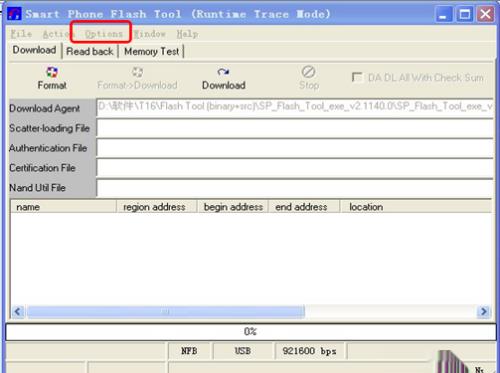Click the Download Agent button

point(52,108)
